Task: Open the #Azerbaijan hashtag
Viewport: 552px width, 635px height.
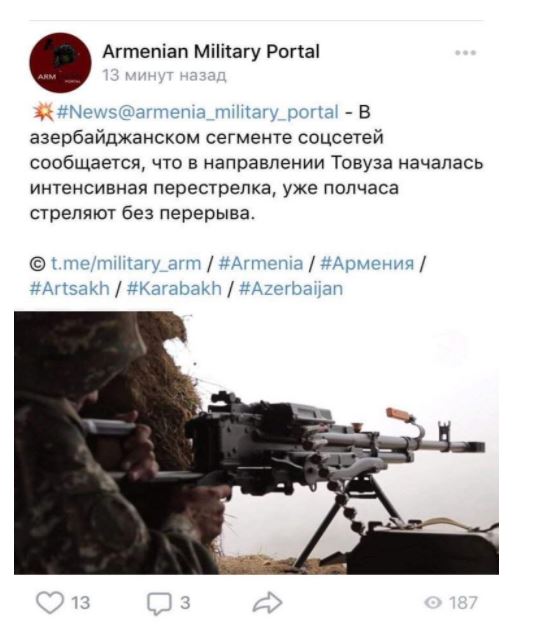Action: pyautogui.click(x=291, y=289)
